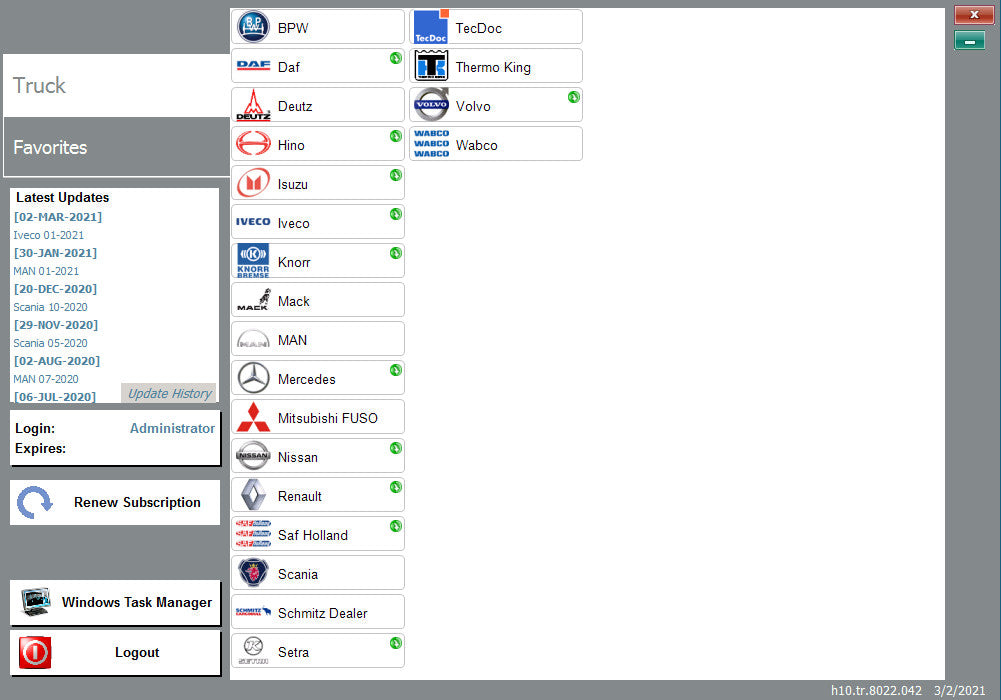Choose the Deutz logo icon
The height and width of the screenshot is (700, 1001).
(253, 105)
